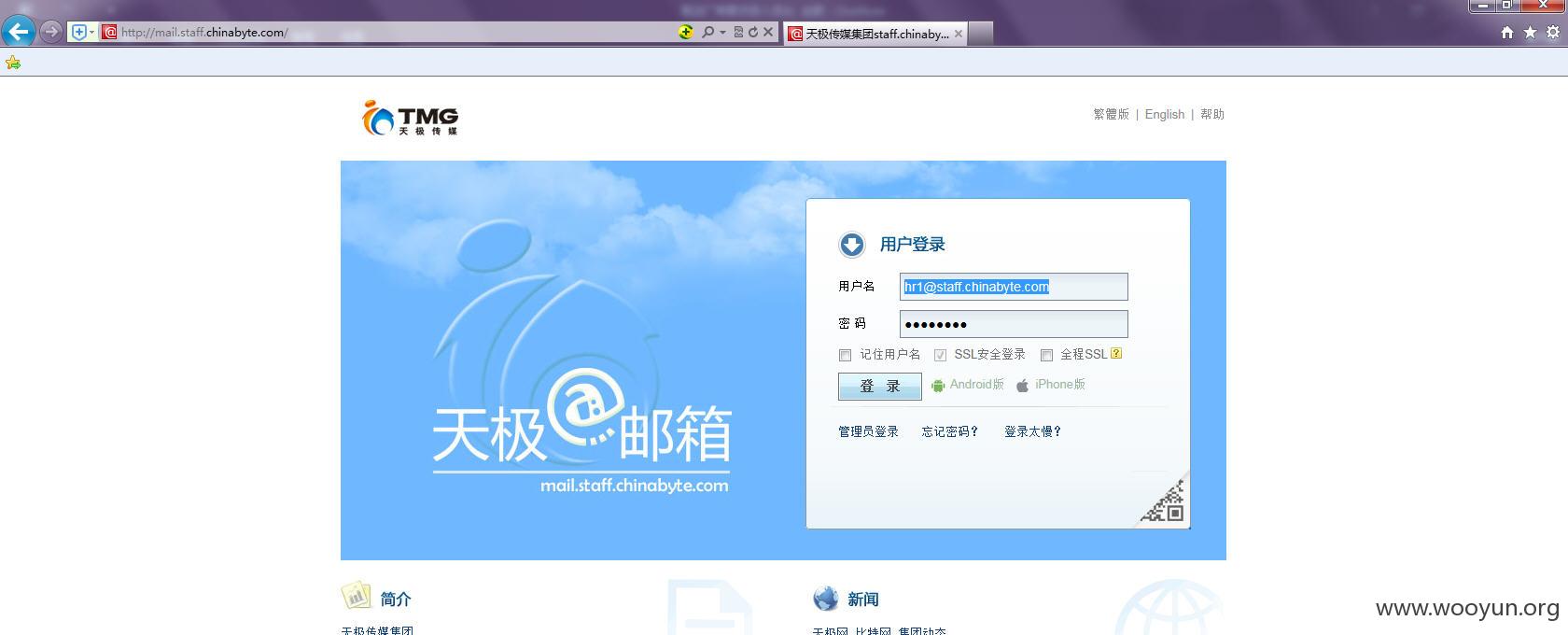
Task: Go back with the browser back arrow
Action: point(19,32)
